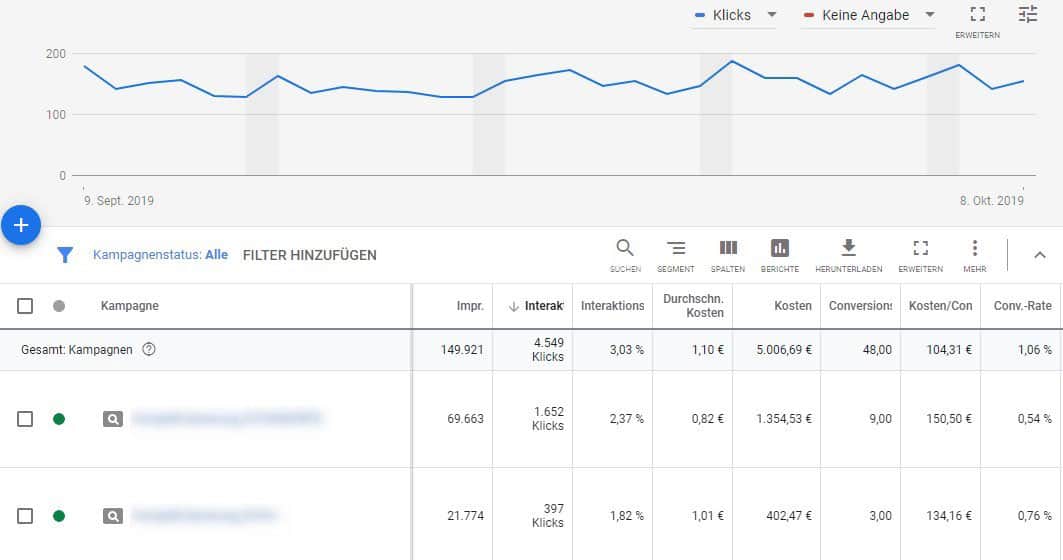1063x560 pixels.
Task: Open the Klicks metric dropdown
Action: 735,15
